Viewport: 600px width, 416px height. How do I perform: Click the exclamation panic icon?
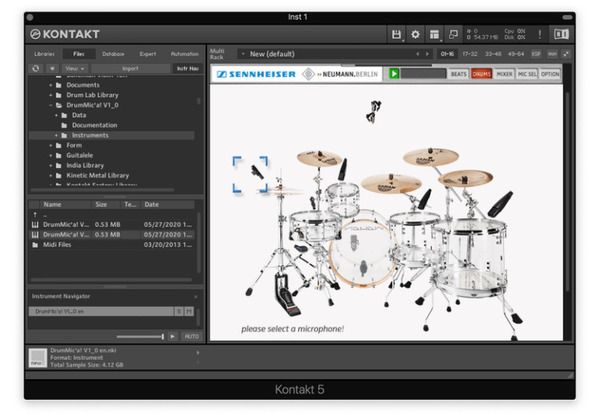pyautogui.click(x=540, y=34)
